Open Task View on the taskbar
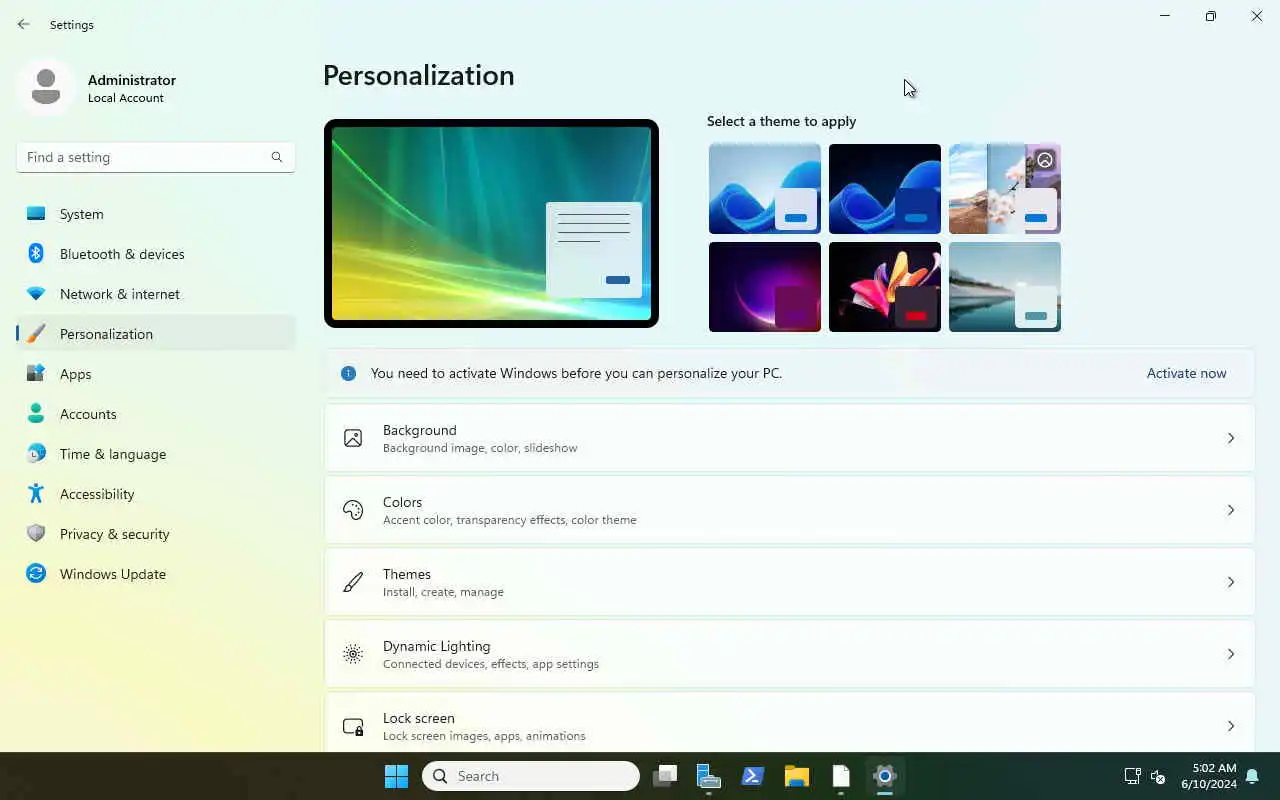 point(665,776)
